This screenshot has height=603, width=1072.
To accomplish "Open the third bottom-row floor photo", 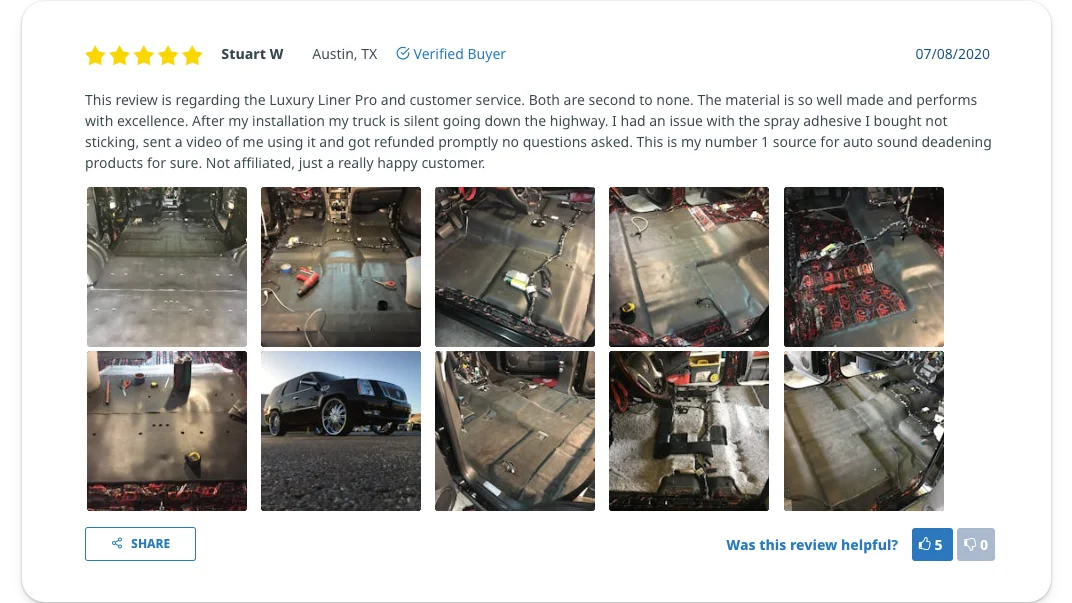I will pos(515,431).
